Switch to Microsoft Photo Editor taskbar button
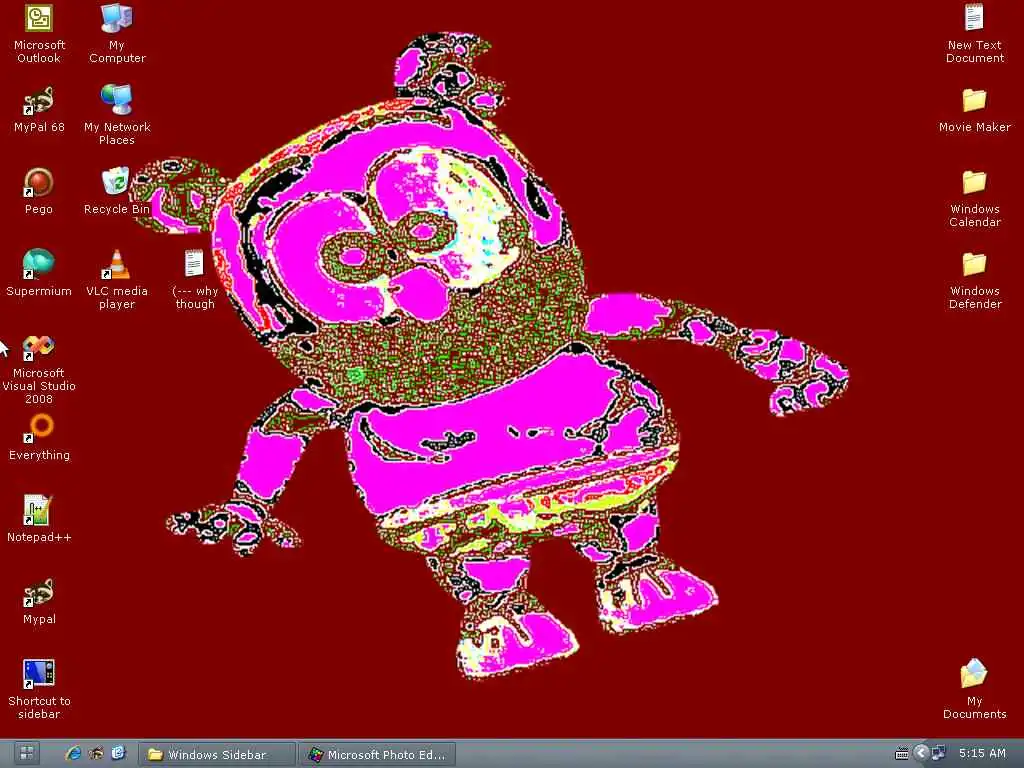 click(x=377, y=754)
